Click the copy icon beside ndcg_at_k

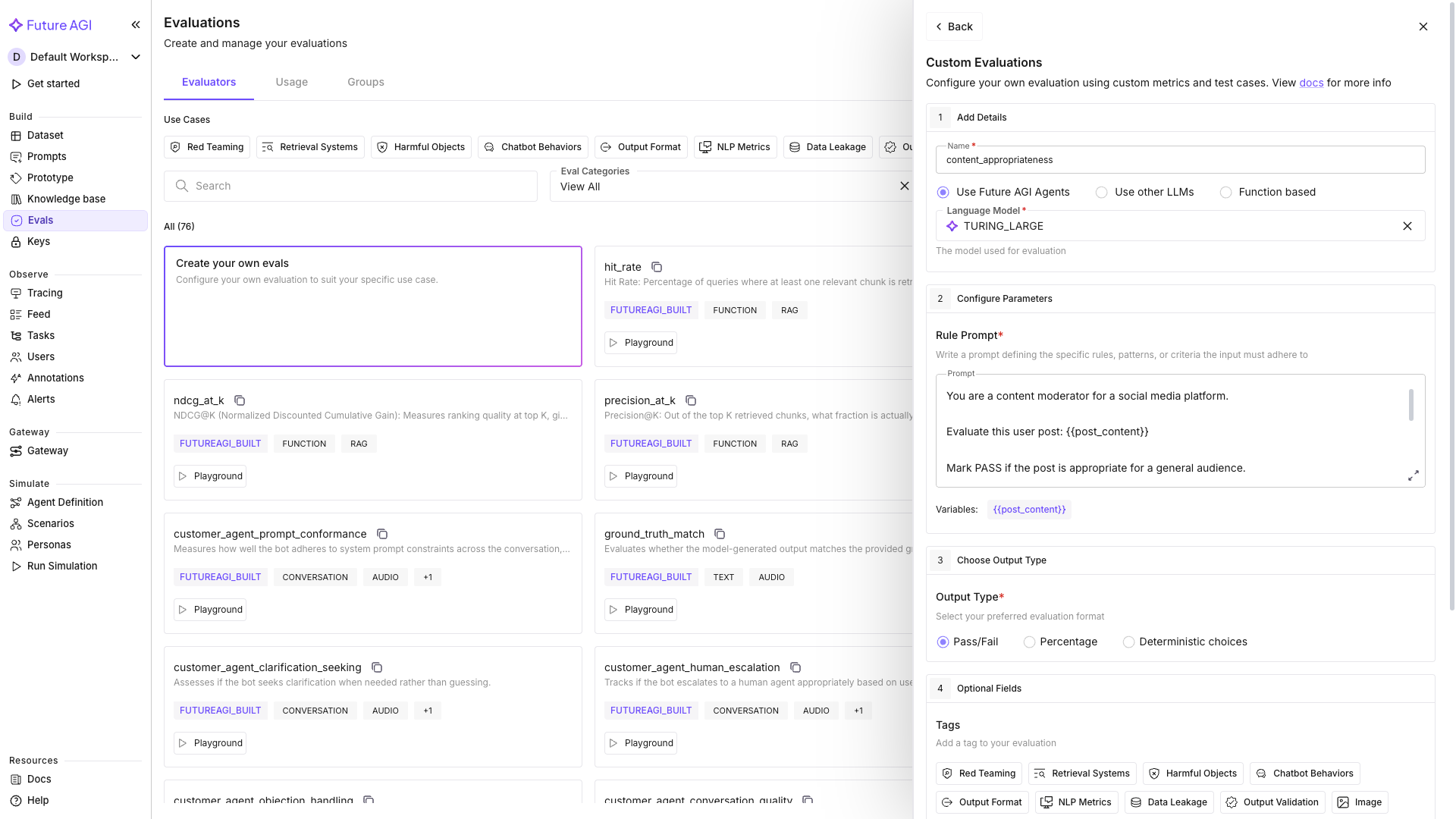pyautogui.click(x=240, y=400)
